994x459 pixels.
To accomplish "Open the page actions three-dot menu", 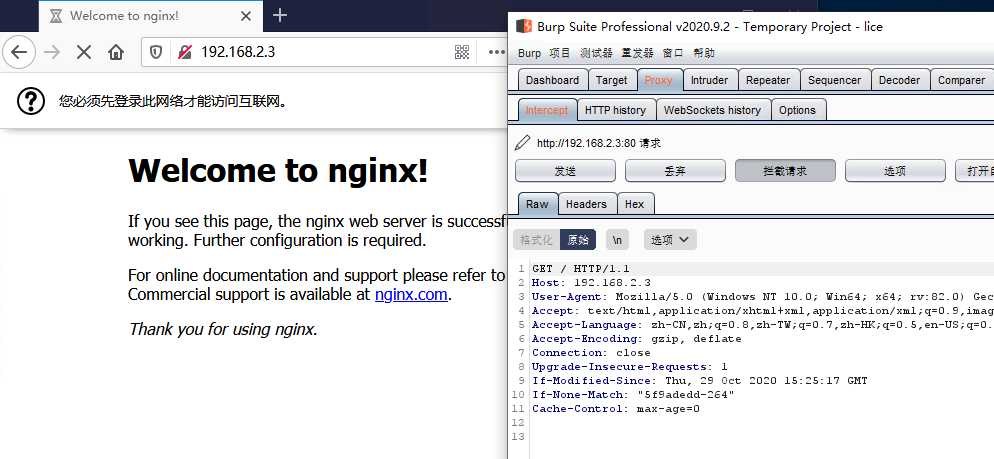I will [x=496, y=52].
